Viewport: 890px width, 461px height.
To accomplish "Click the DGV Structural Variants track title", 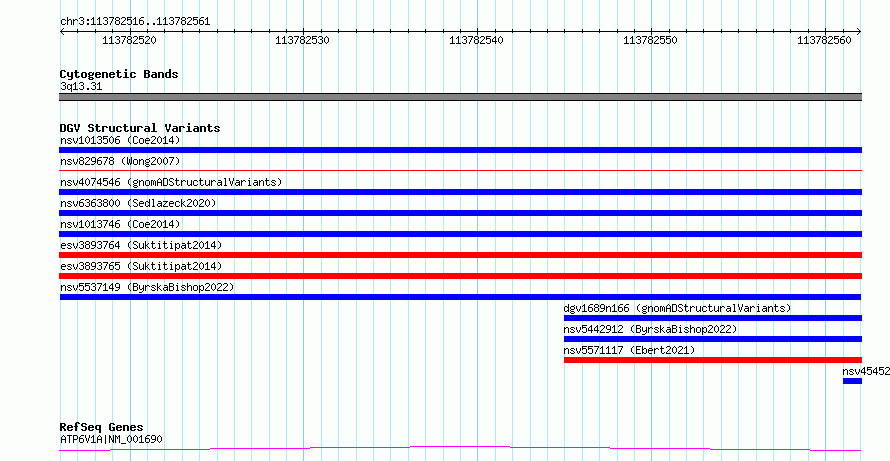I will (x=140, y=128).
